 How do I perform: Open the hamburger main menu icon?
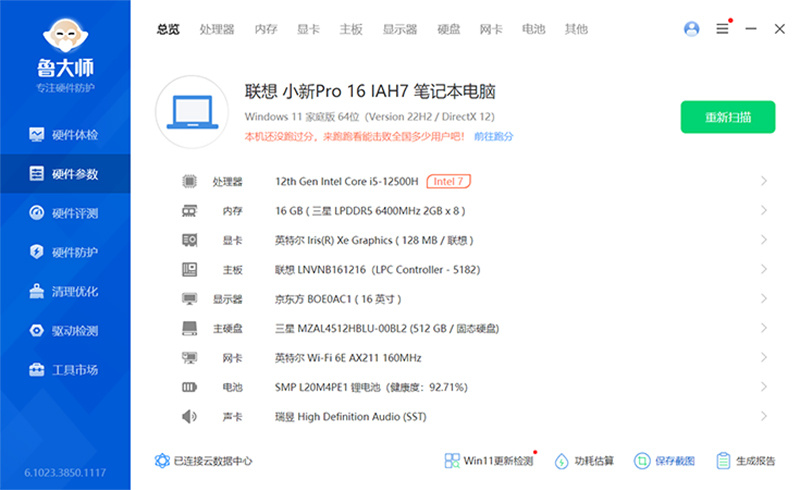coord(722,29)
